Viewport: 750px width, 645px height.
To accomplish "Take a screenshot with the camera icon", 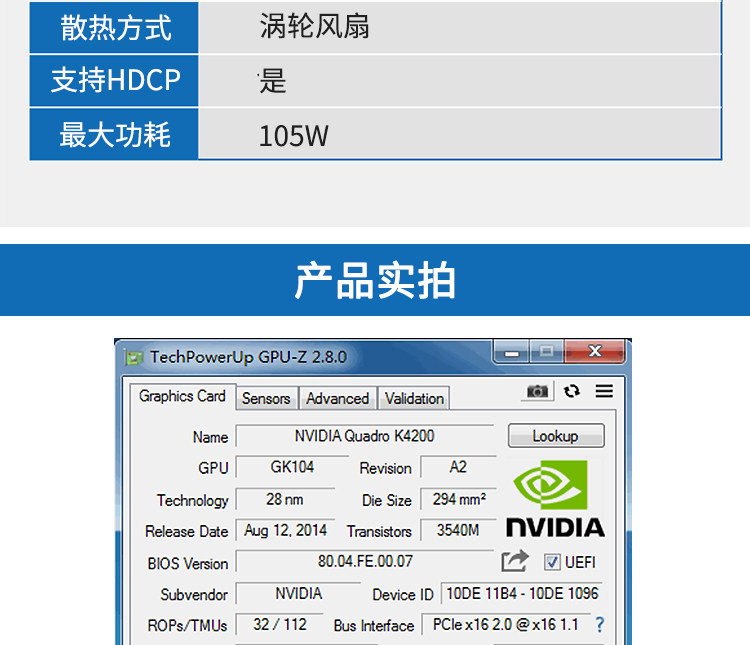I will coord(538,391).
